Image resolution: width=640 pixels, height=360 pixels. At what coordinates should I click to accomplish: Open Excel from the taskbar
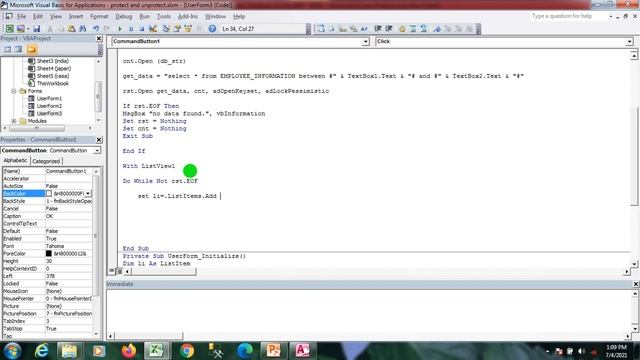point(156,350)
